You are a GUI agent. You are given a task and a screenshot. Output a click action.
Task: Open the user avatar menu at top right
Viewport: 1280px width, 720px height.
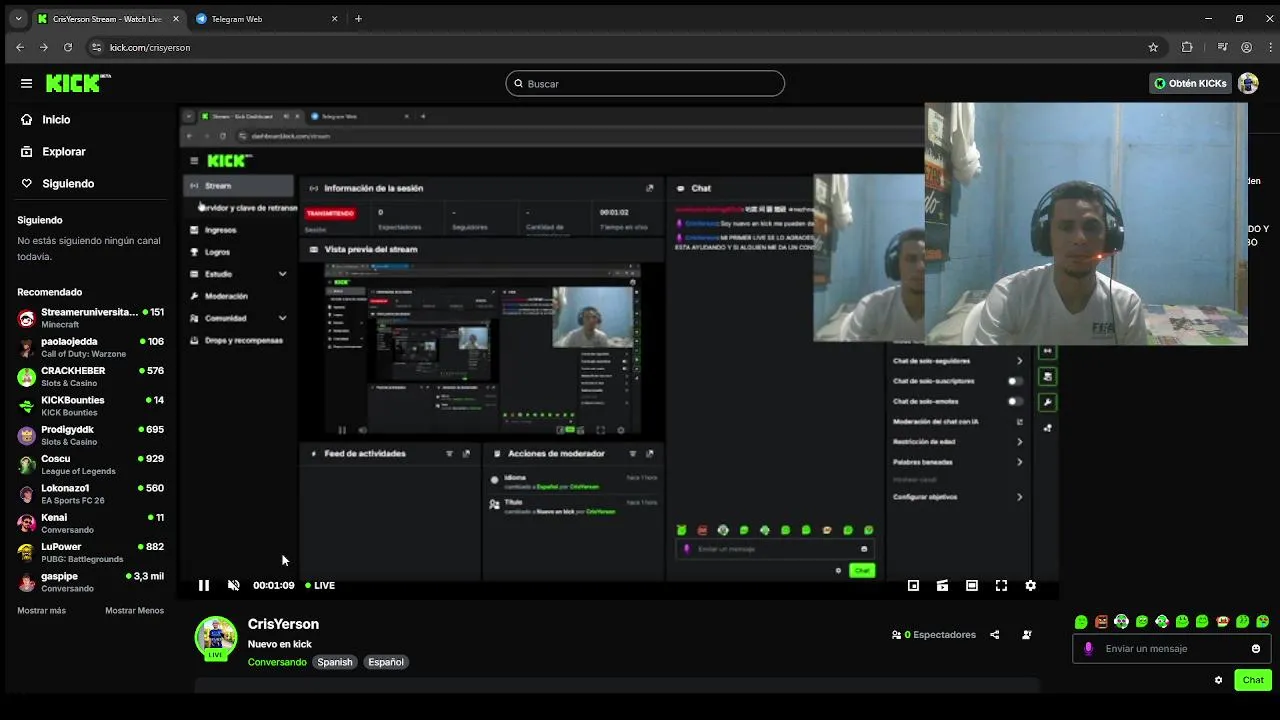coord(1248,84)
